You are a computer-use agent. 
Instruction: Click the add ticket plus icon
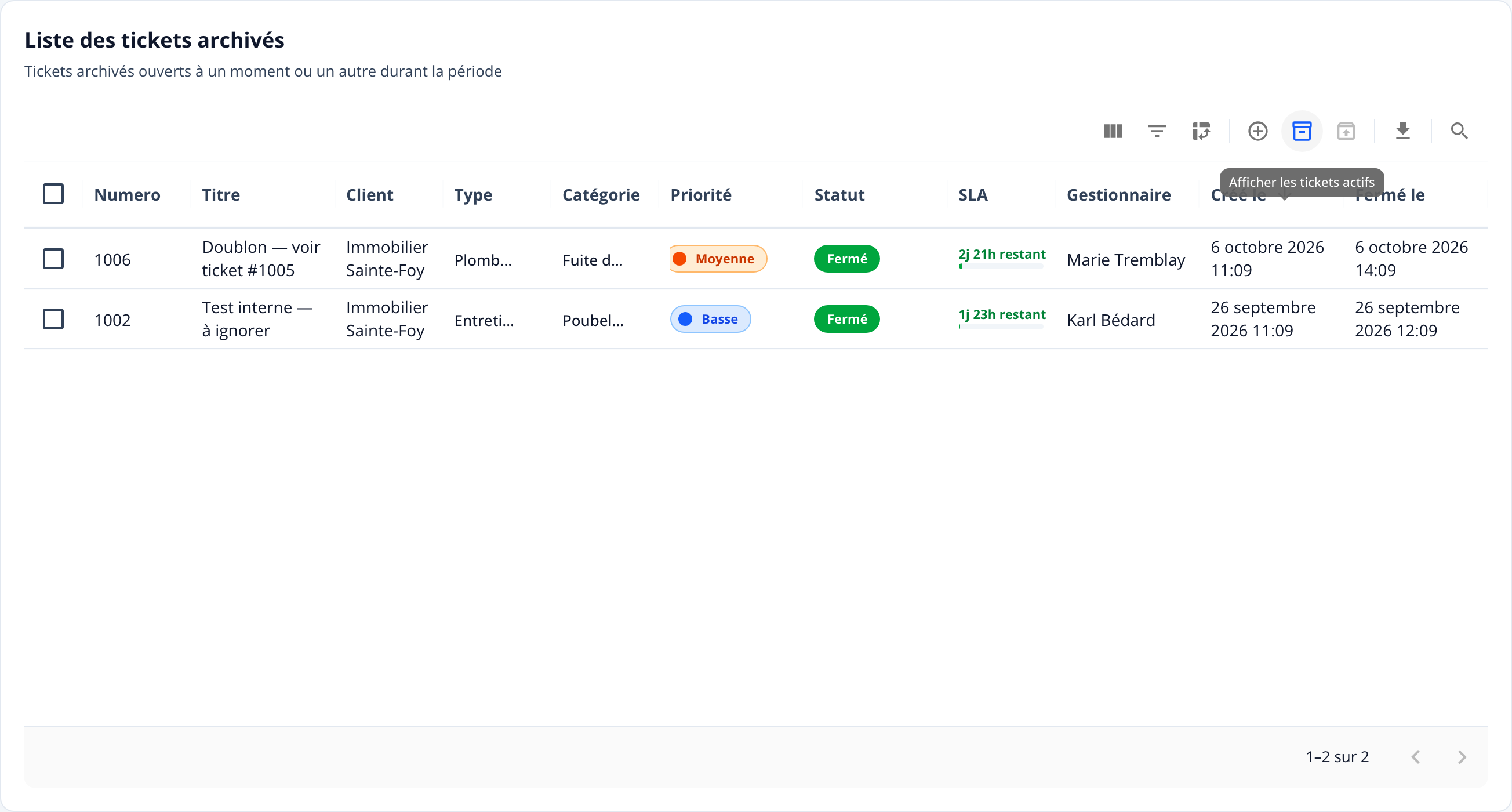click(1258, 131)
